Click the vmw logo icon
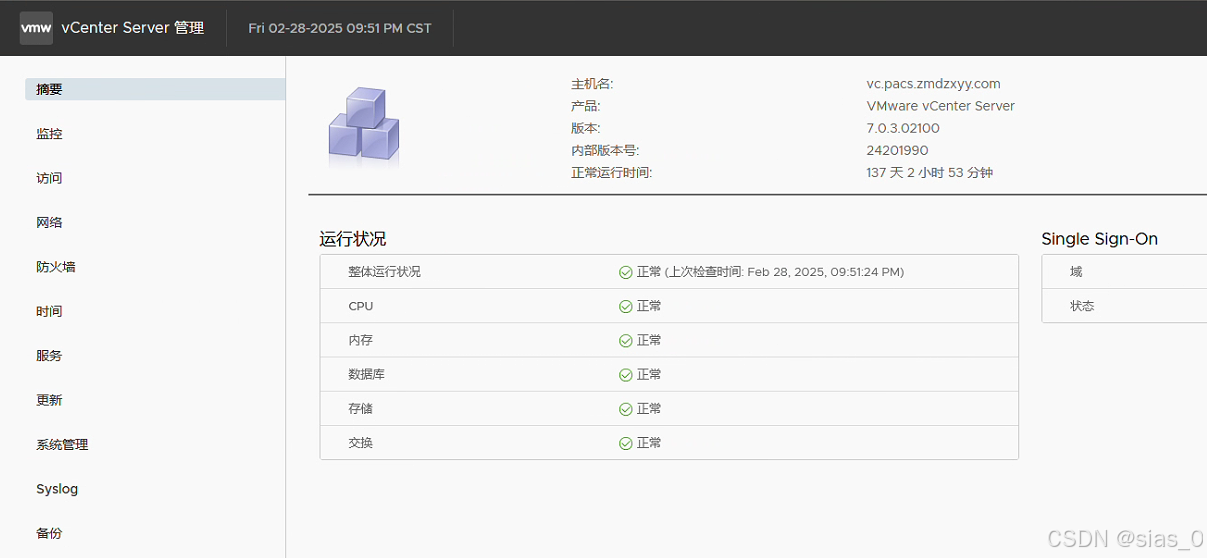 click(36, 28)
